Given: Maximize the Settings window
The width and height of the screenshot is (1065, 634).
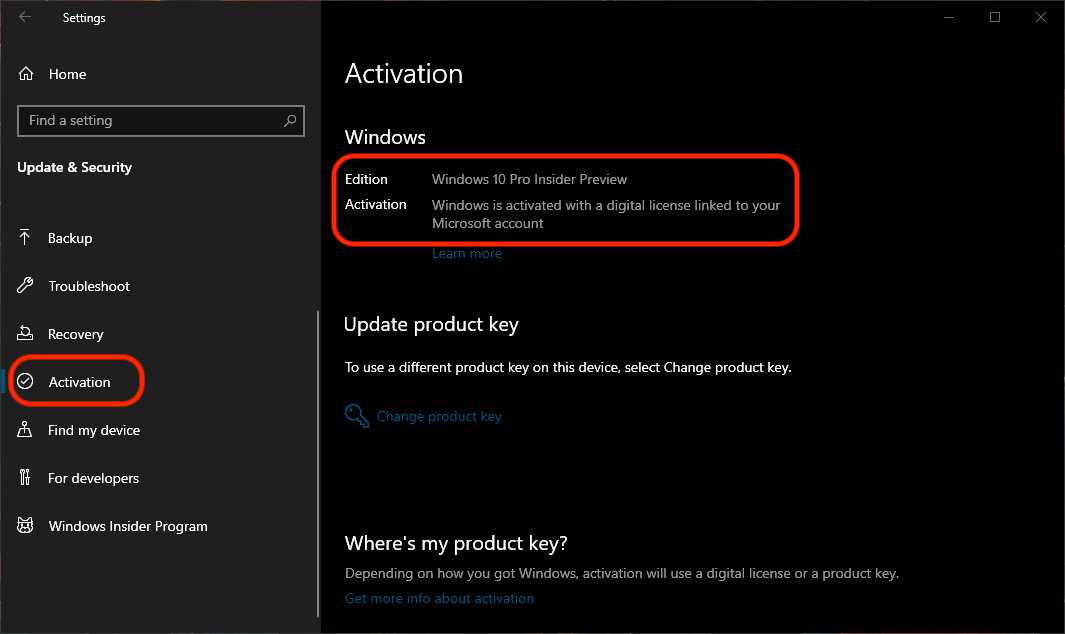Looking at the screenshot, I should point(995,17).
